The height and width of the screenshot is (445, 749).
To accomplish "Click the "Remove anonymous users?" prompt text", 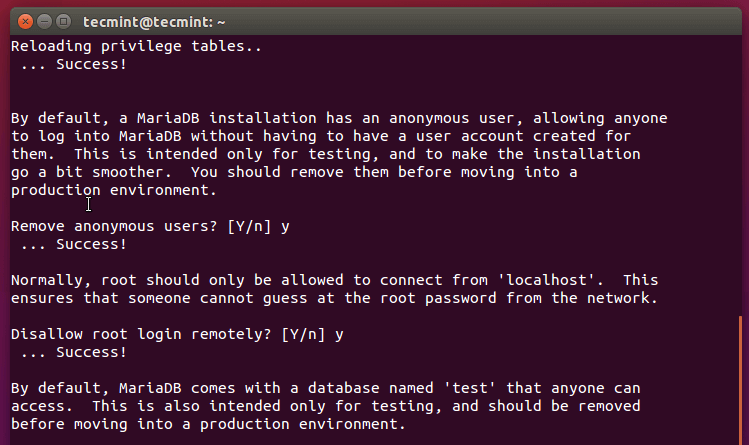I will pyautogui.click(x=113, y=226).
